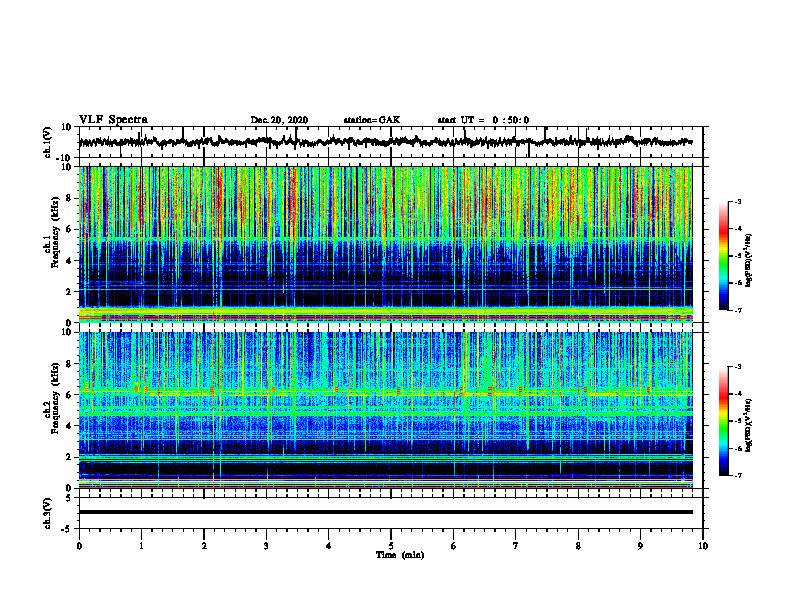Click time-axis tick label "8"
792x612 pixels.
pos(578,546)
